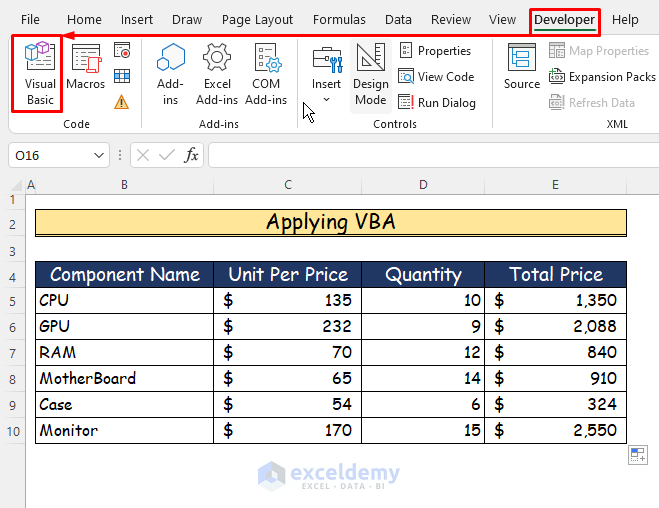Switch to the View tab
The image size is (659, 508).
point(502,20)
